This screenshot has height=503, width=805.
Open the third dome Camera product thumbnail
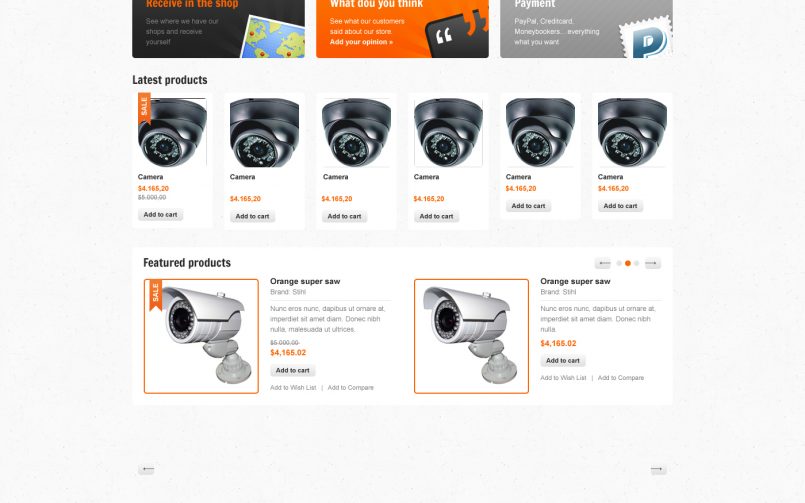[356, 132]
